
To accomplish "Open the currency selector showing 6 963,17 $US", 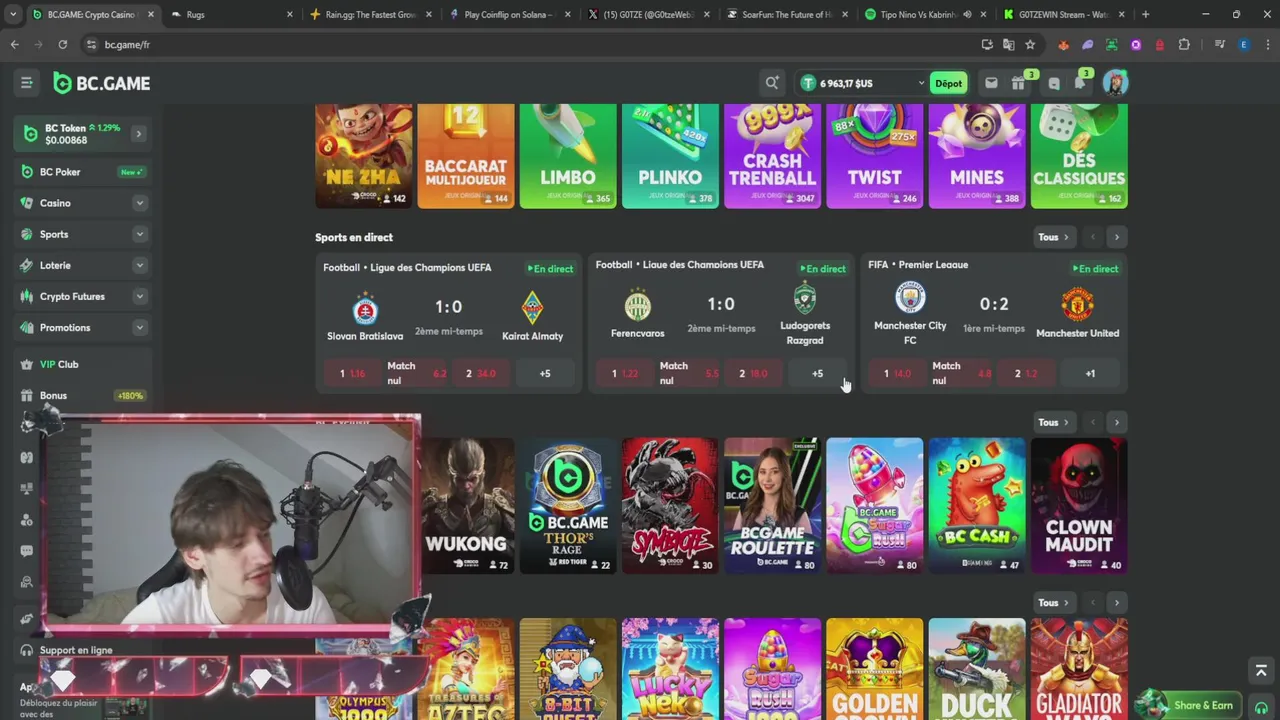I will pos(863,83).
